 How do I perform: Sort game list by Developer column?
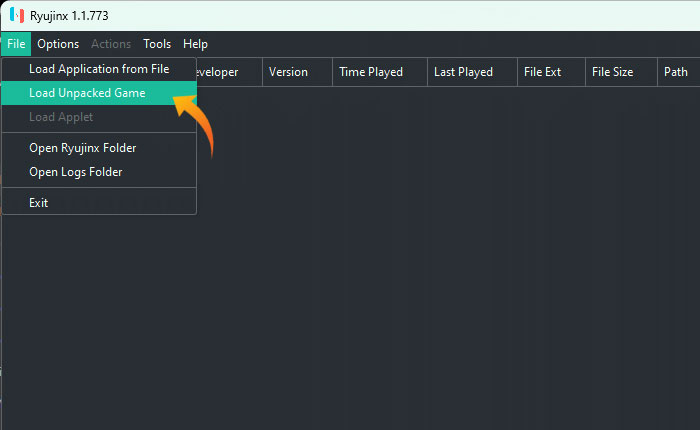tap(228, 72)
